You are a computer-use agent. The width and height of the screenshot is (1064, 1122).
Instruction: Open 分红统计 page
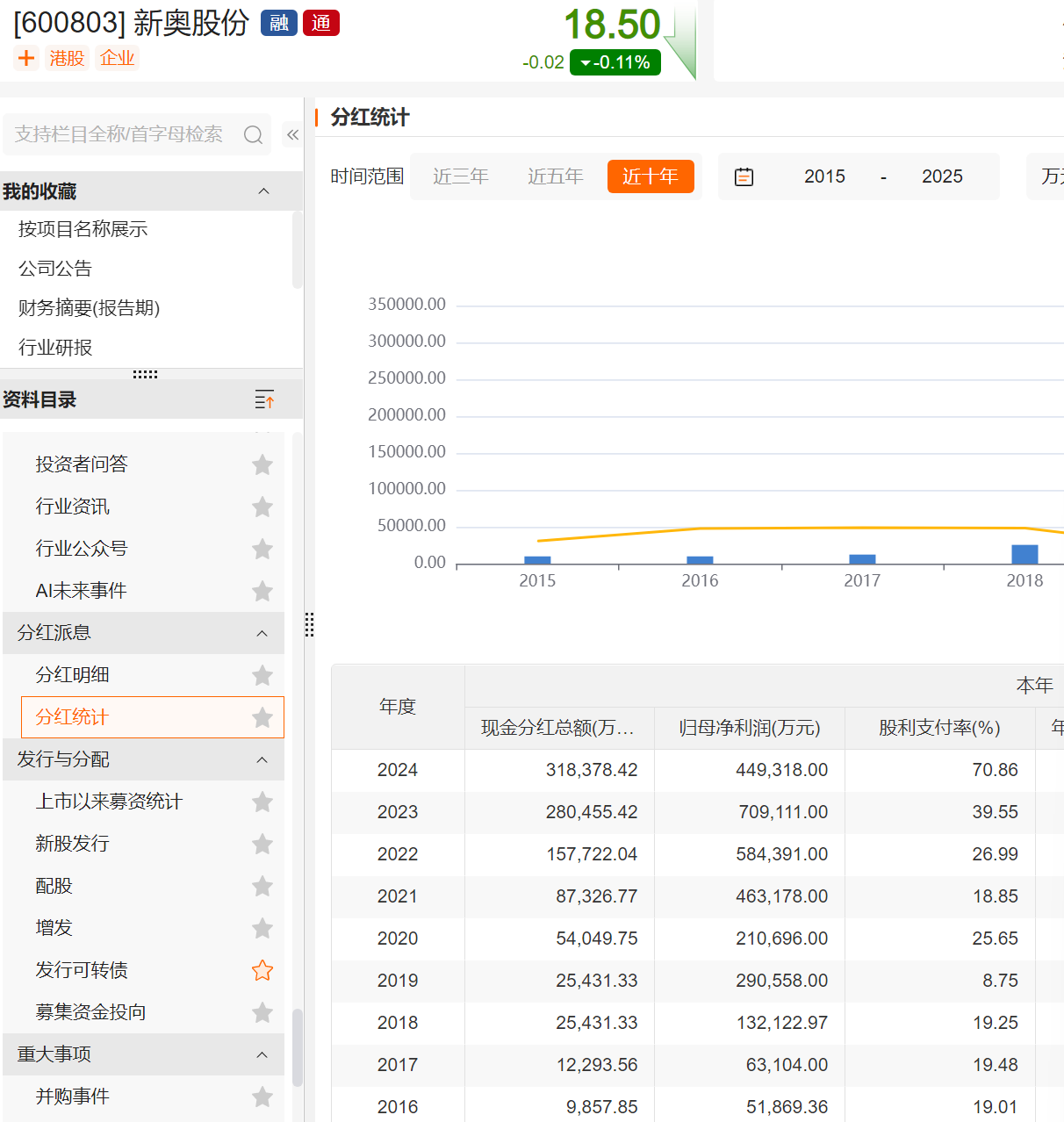(73, 717)
